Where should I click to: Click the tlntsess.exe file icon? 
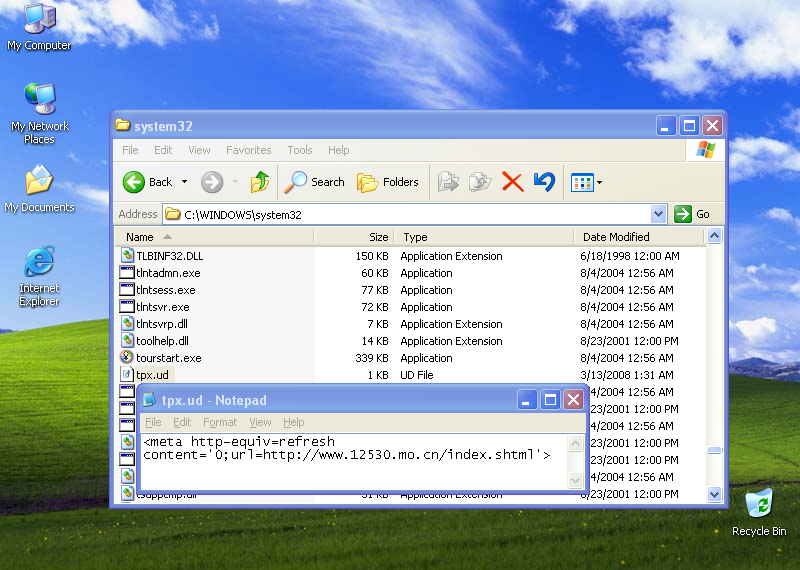point(127,289)
